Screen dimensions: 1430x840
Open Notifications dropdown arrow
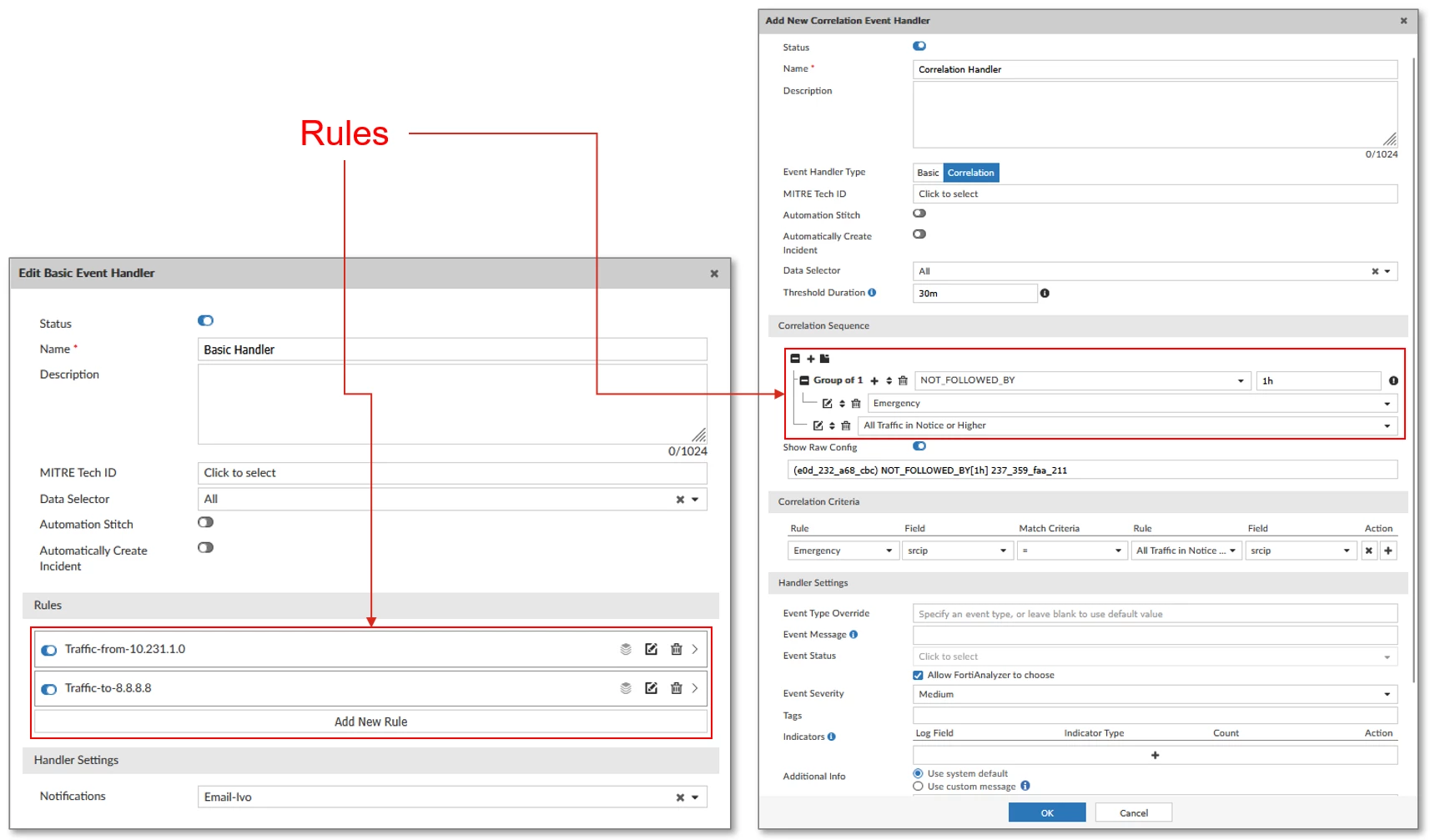click(695, 797)
